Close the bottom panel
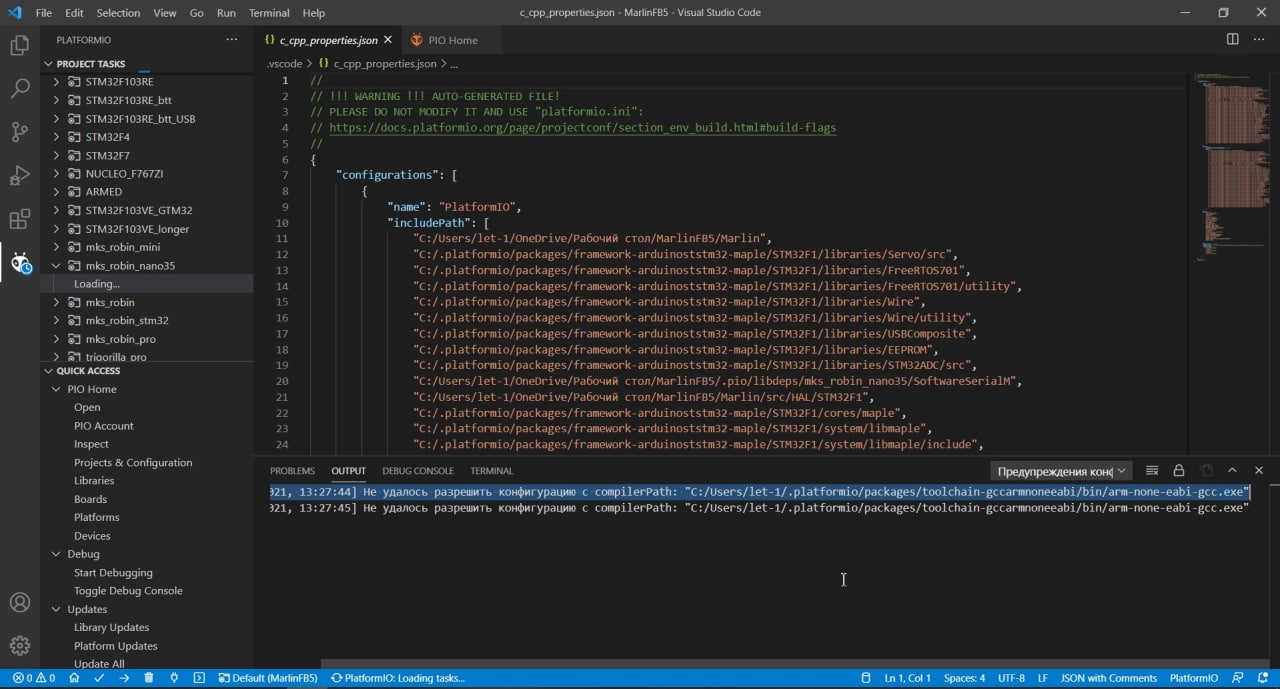The height and width of the screenshot is (689, 1280). [1259, 470]
